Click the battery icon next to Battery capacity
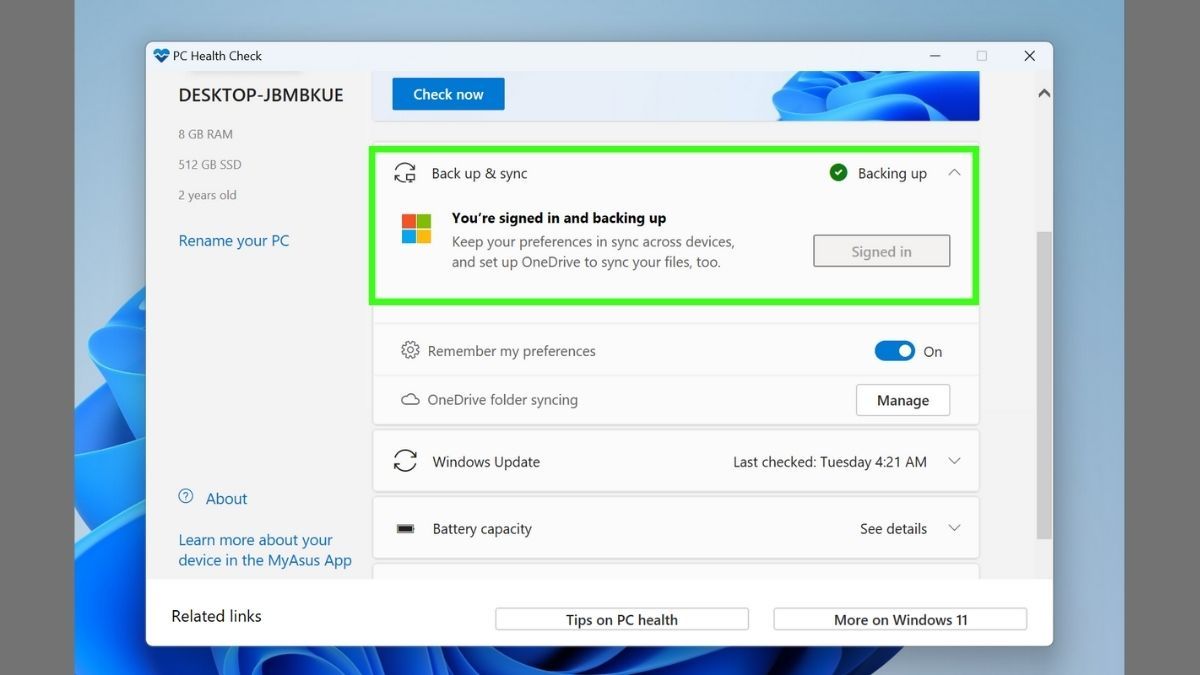Image resolution: width=1200 pixels, height=675 pixels. tap(405, 528)
